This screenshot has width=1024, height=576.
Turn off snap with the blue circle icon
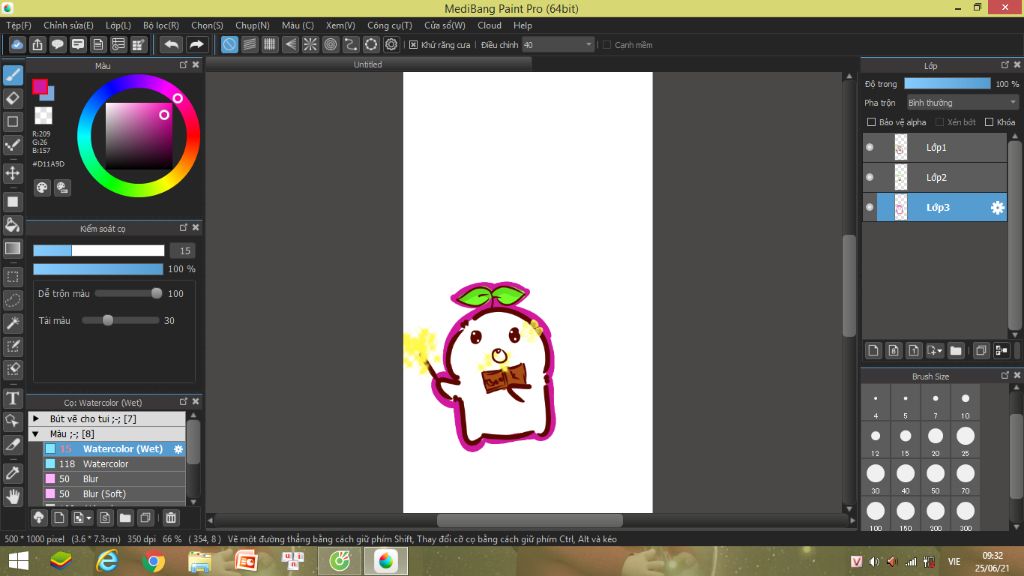tap(229, 44)
